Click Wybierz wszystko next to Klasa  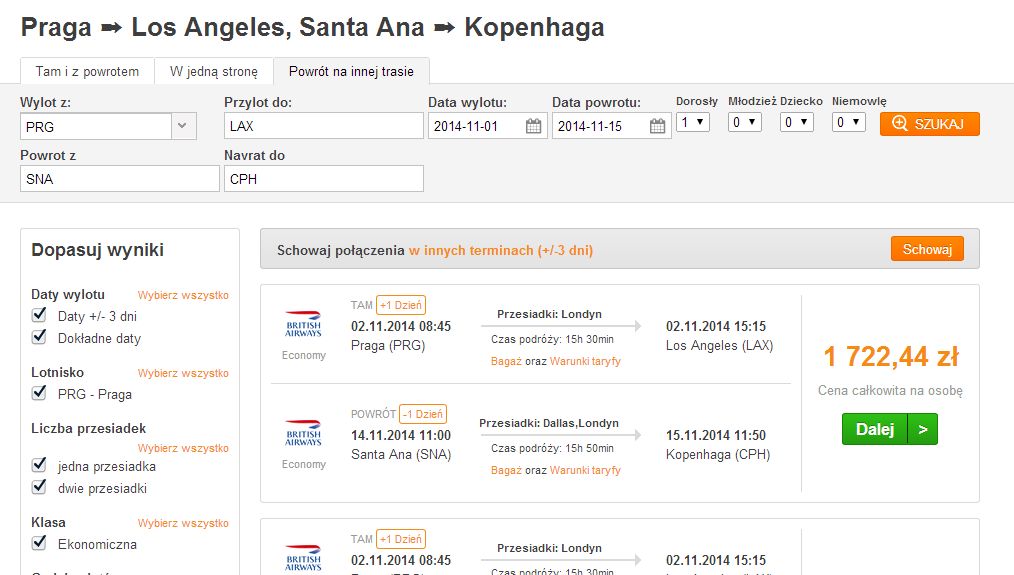click(183, 523)
